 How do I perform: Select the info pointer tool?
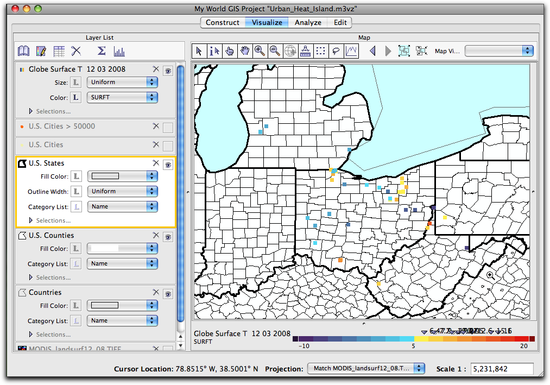click(x=214, y=51)
